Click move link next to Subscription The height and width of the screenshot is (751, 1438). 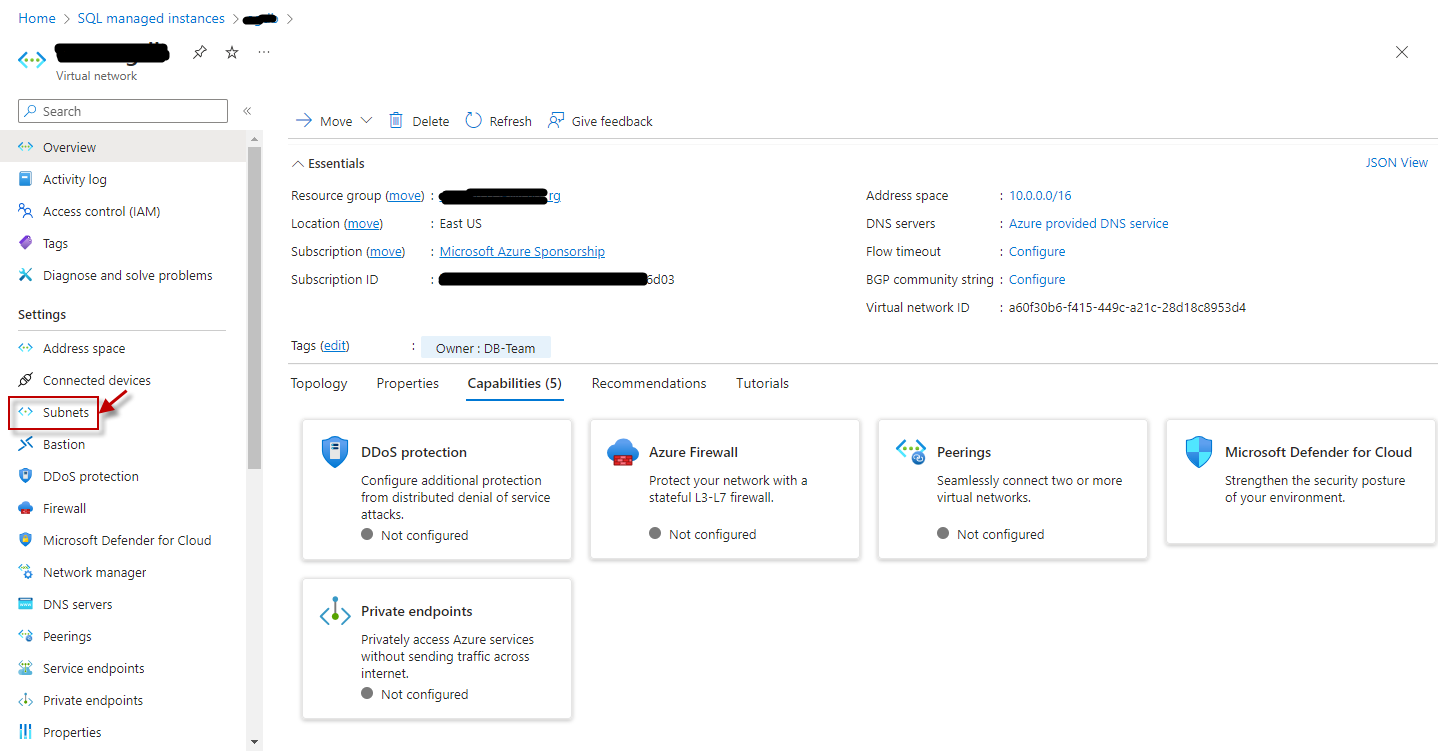tap(386, 251)
